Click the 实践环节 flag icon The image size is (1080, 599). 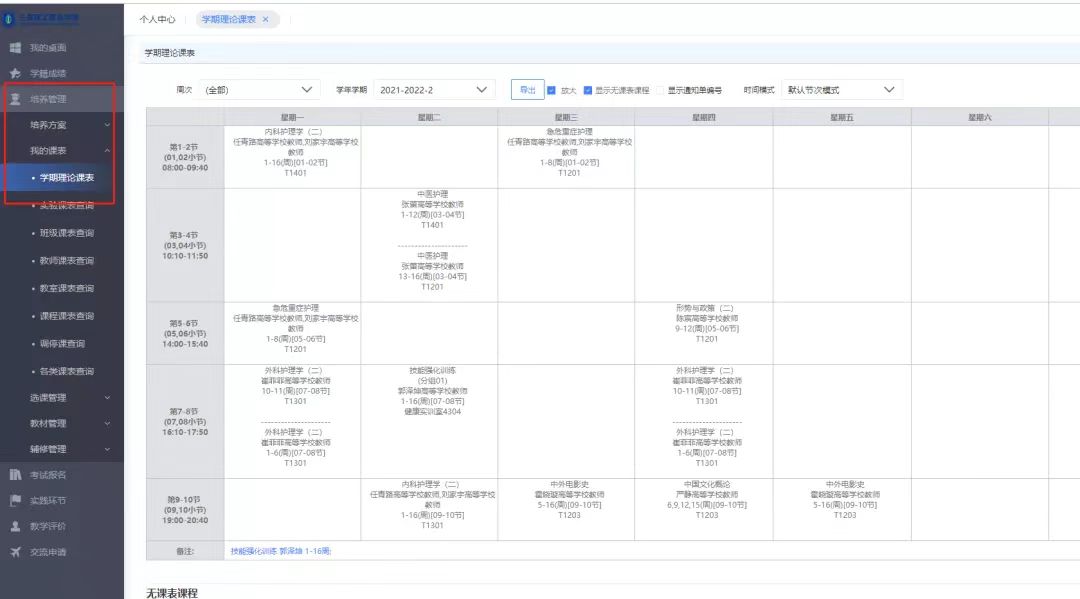(x=15, y=500)
